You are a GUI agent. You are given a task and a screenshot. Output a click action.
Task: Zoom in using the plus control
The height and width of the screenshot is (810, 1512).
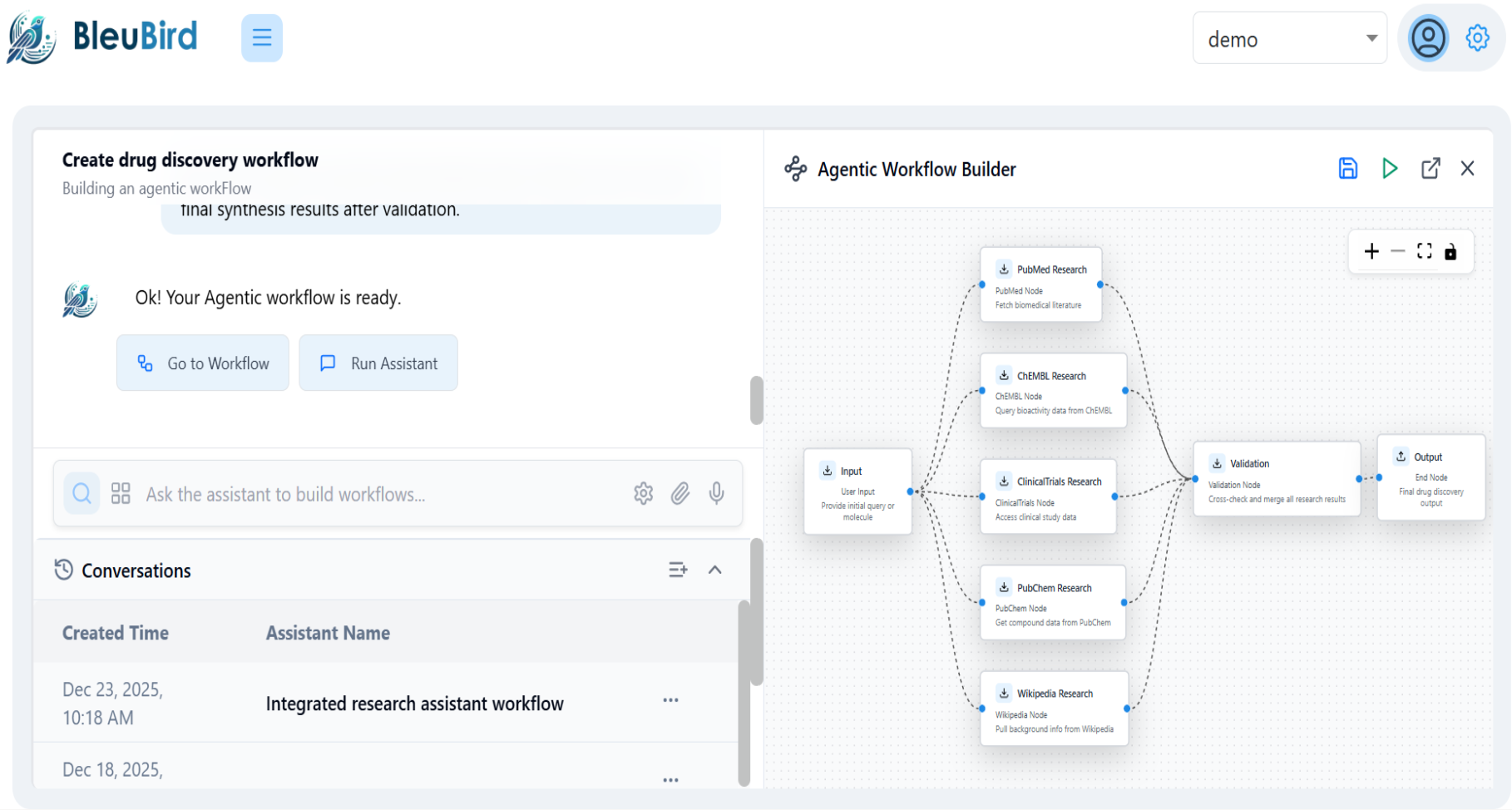coord(1371,251)
